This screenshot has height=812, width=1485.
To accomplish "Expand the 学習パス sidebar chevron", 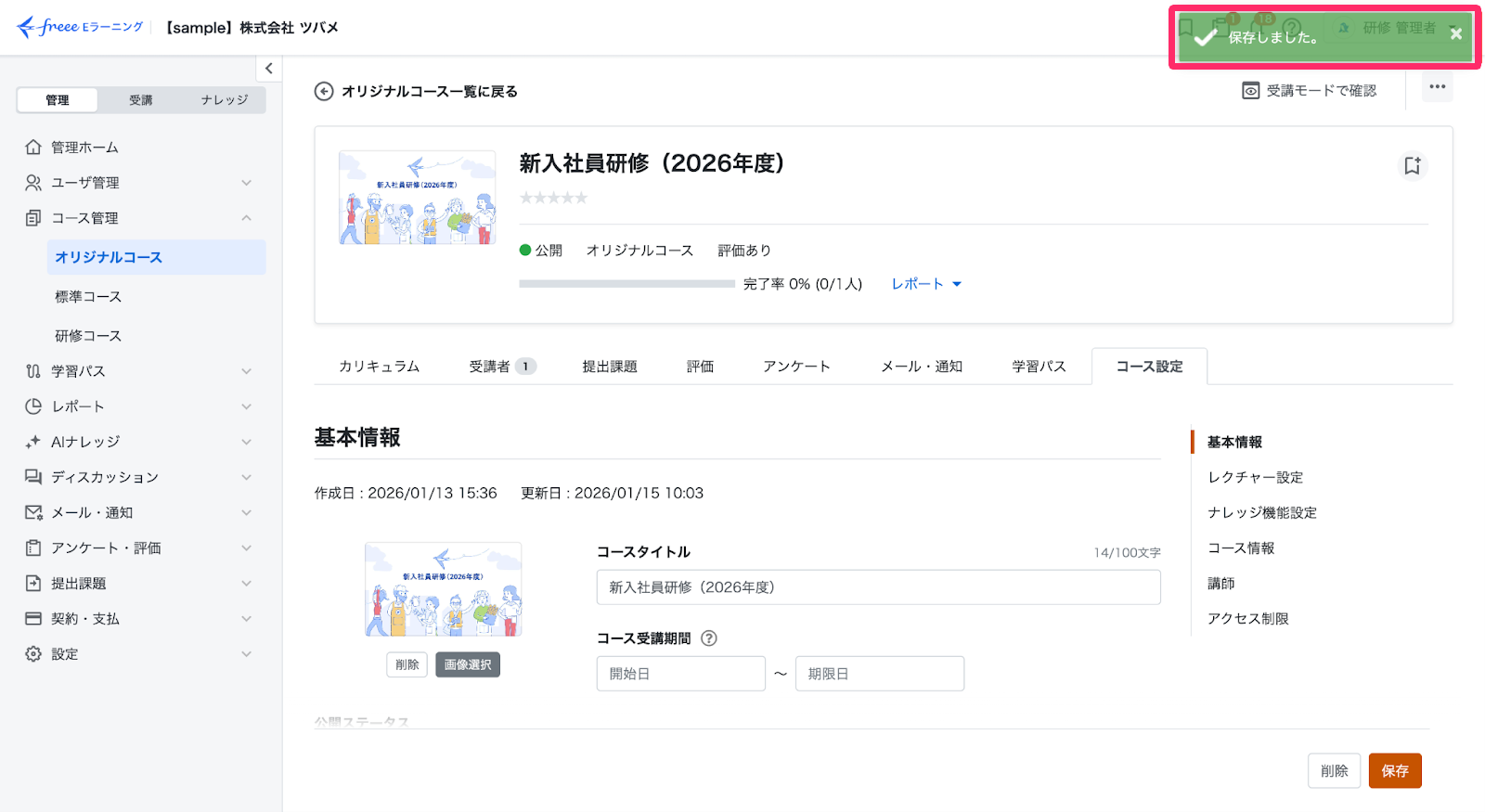I will [247, 371].
